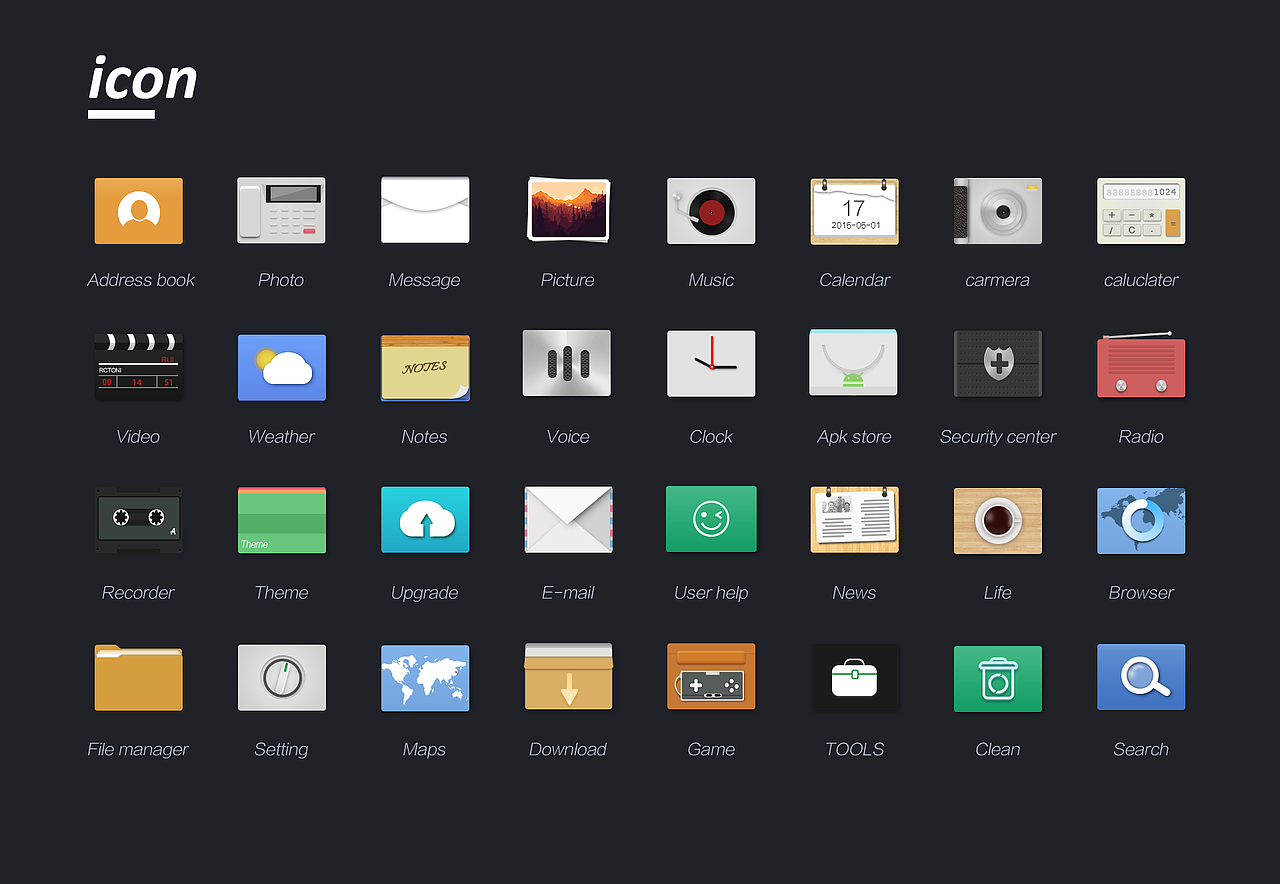This screenshot has width=1280, height=884.
Task: Click the red Radio icon
Action: pyautogui.click(x=1141, y=365)
